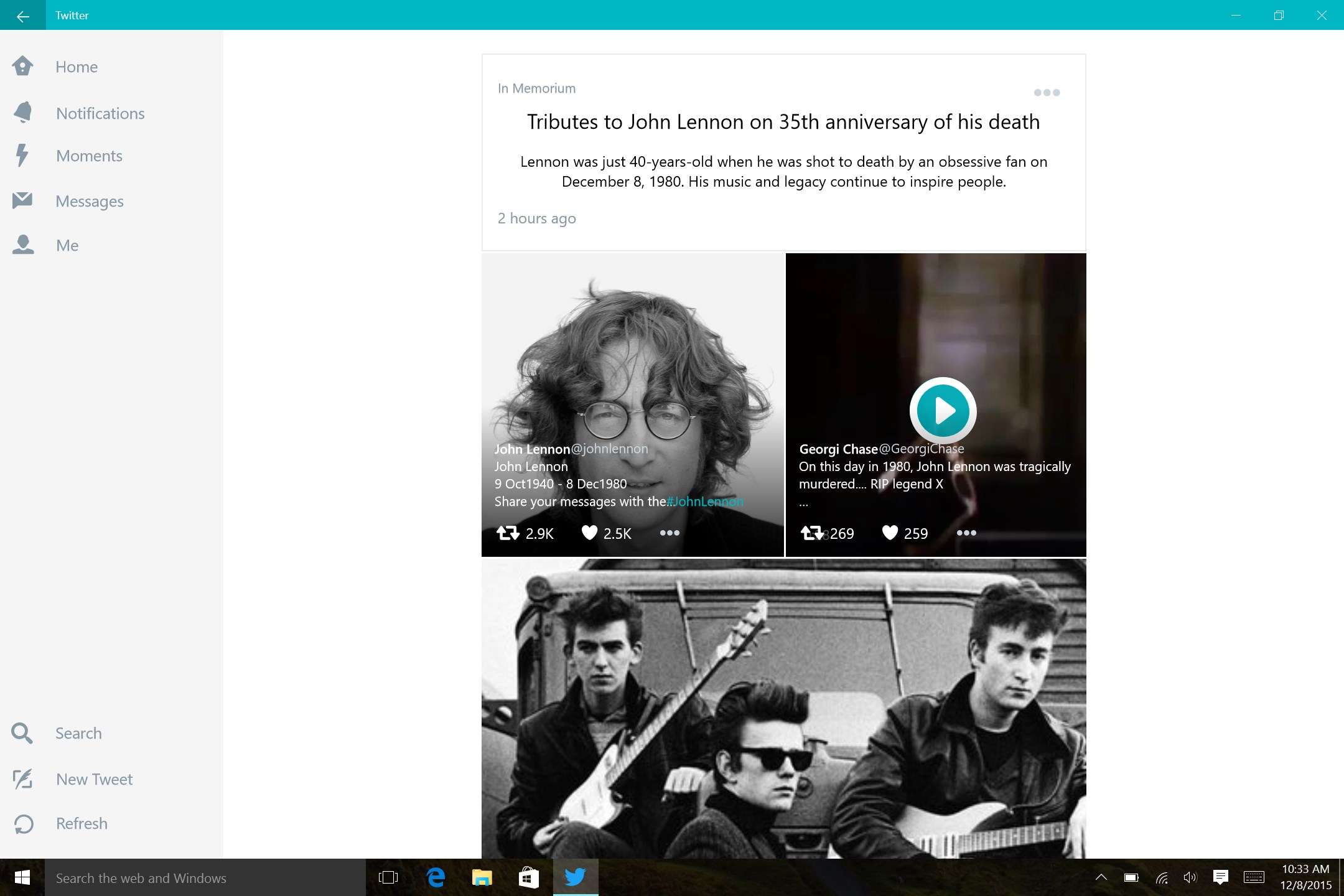Open Messages using the envelope icon
This screenshot has height=896, width=1344.
22,200
